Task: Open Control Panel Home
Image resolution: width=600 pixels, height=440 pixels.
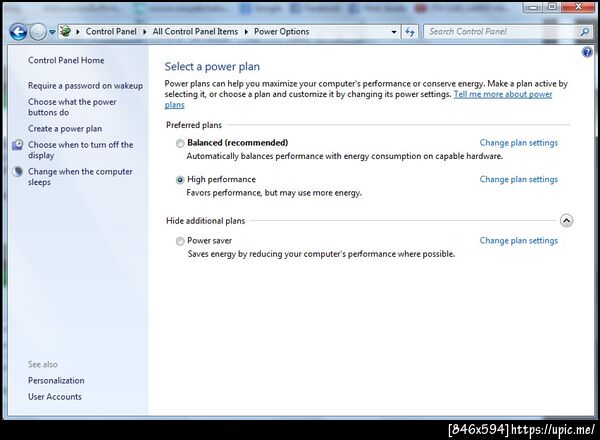Action: (x=66, y=60)
